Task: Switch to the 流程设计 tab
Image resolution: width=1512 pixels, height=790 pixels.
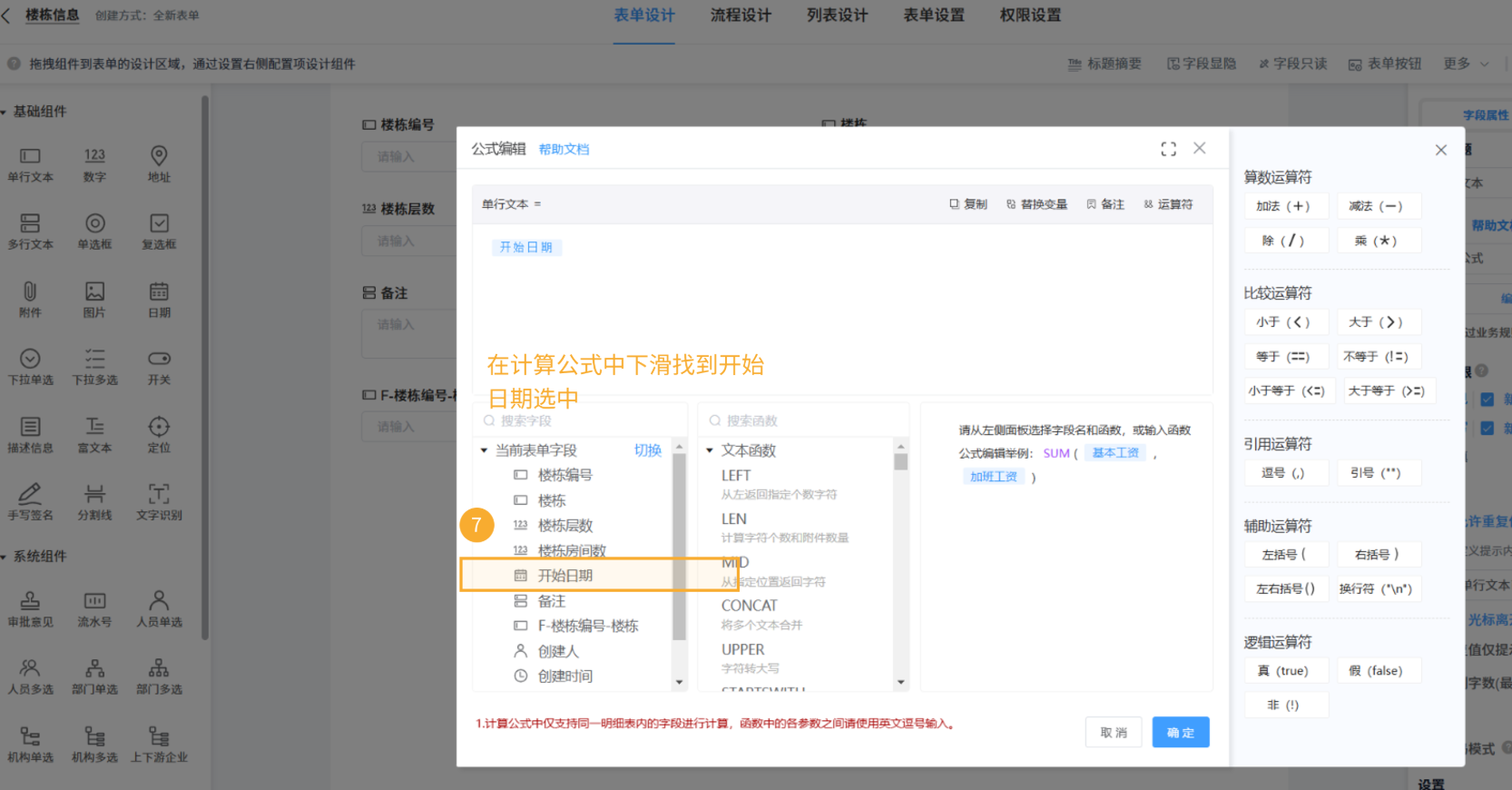Action: (x=741, y=15)
